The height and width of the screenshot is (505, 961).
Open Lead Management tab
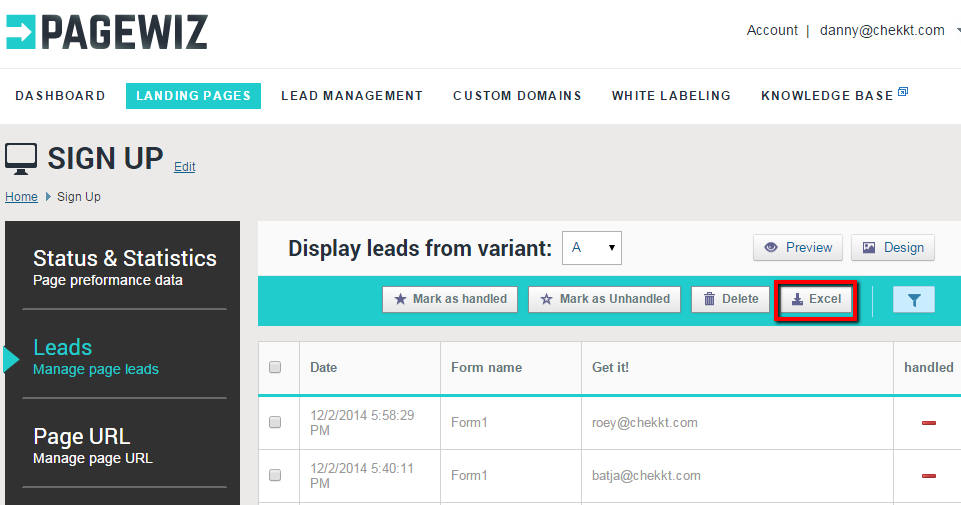click(x=352, y=96)
